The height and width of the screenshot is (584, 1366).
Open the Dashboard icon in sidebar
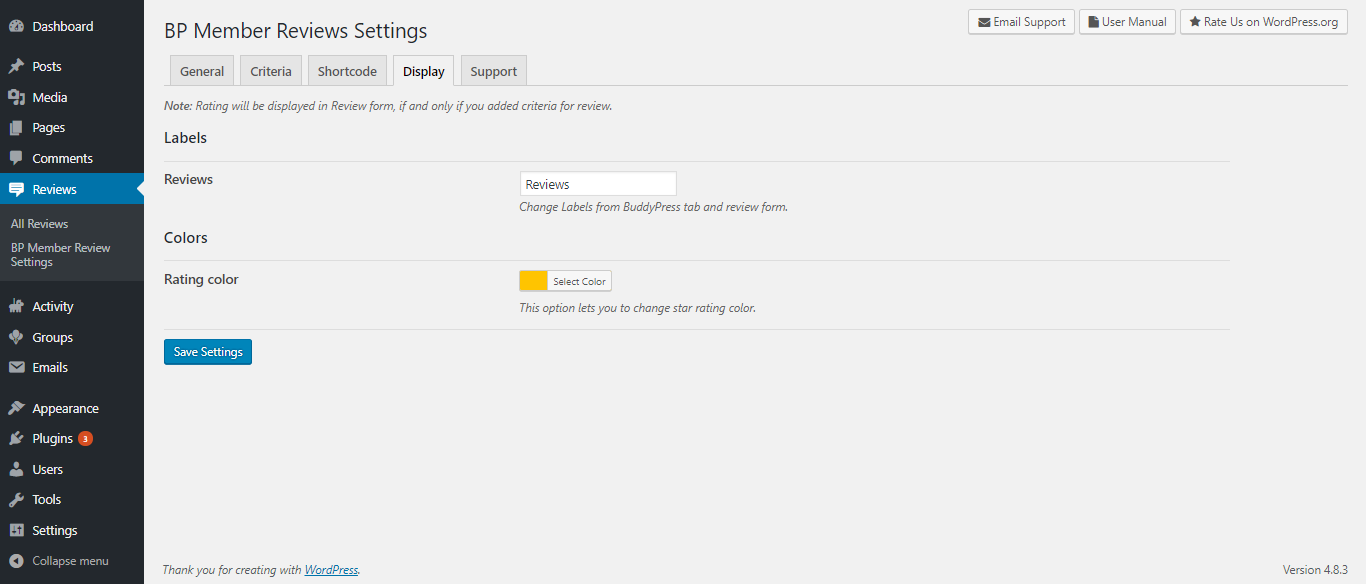click(x=16, y=26)
